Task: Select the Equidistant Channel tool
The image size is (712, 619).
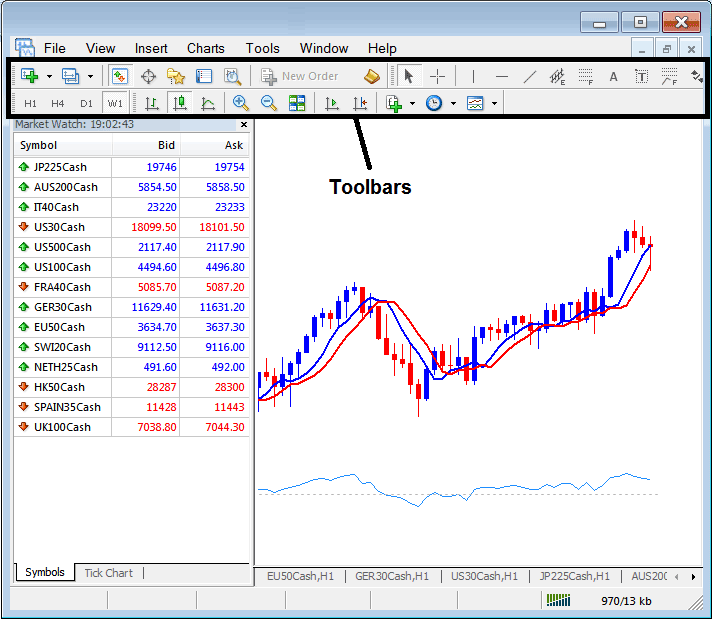Action: [x=557, y=76]
